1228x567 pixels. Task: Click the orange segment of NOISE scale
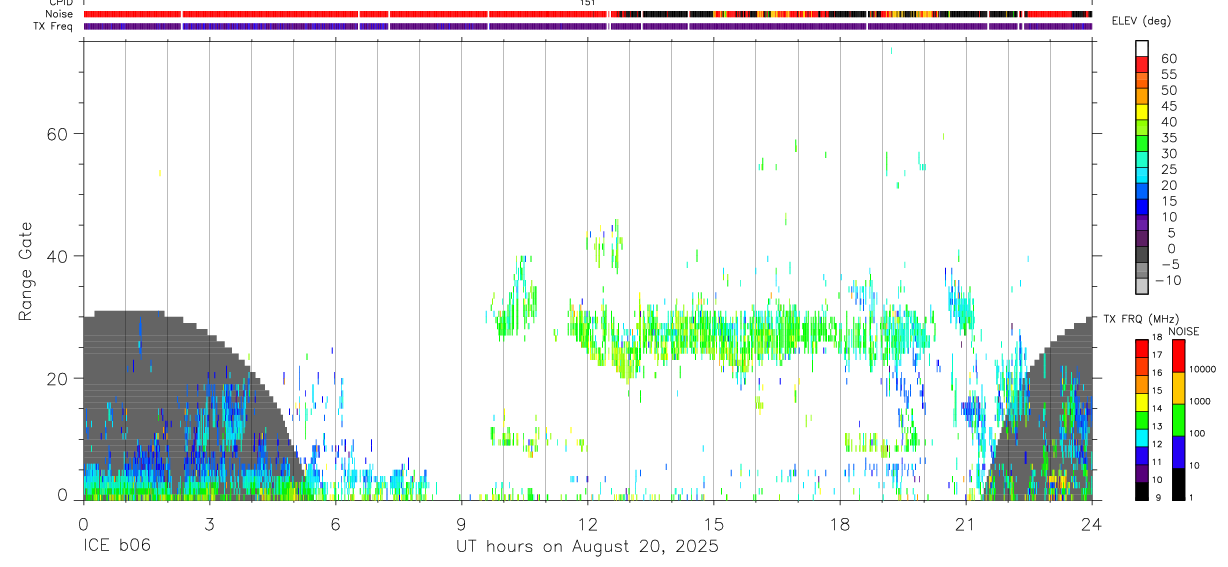point(1178,388)
